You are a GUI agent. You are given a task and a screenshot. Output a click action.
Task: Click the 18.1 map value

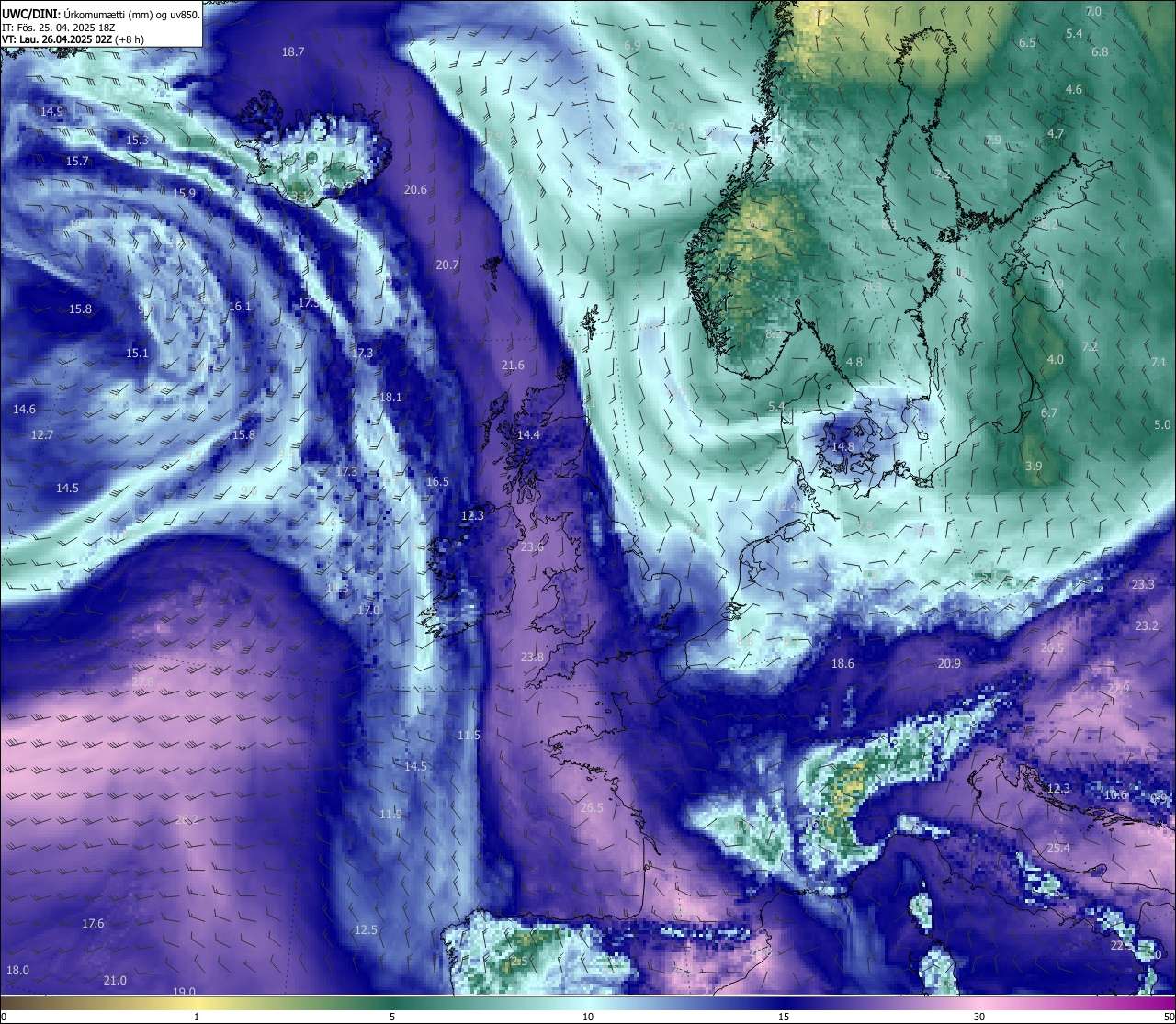390,398
